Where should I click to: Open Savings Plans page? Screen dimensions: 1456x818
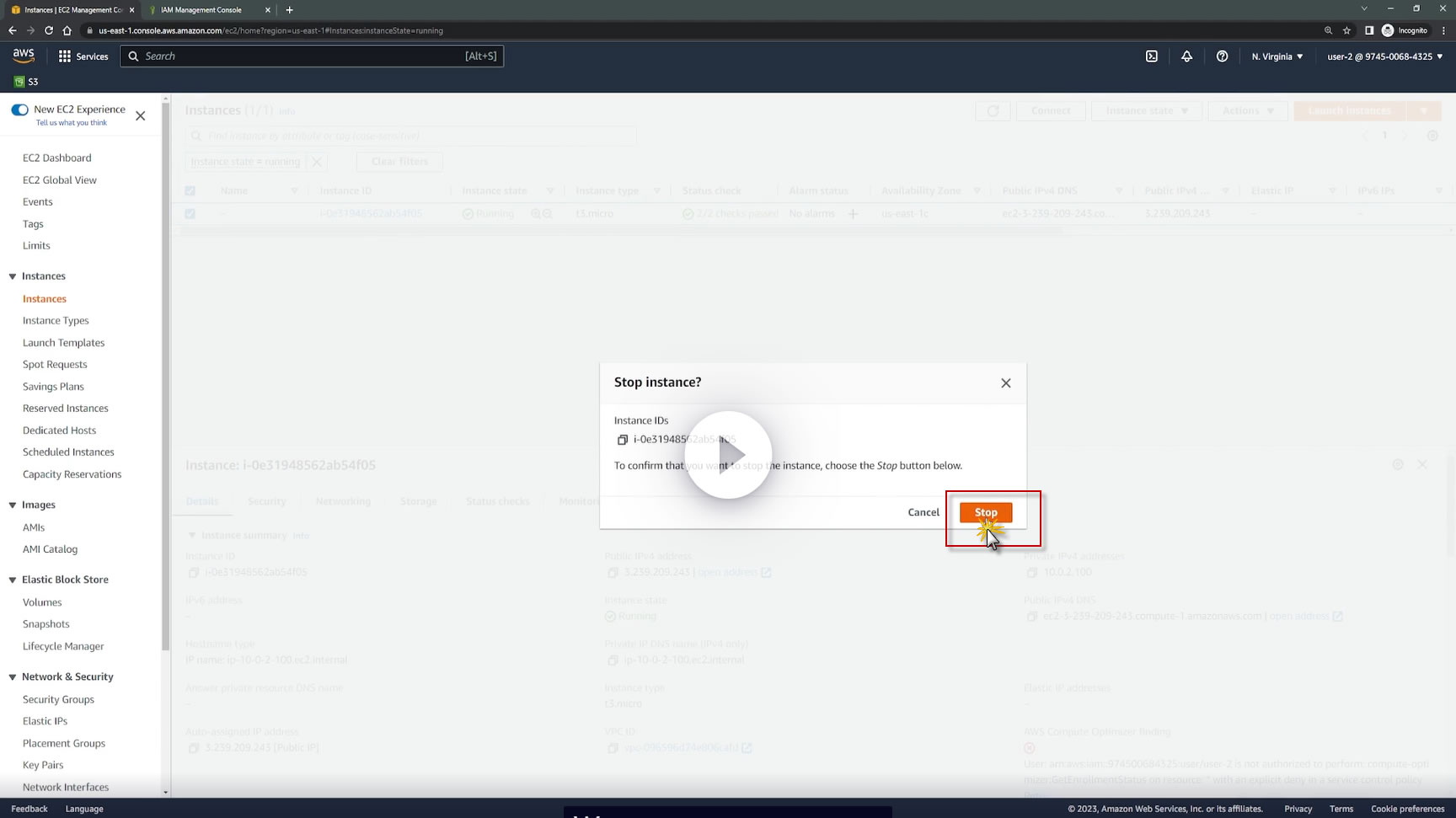pyautogui.click(x=53, y=387)
